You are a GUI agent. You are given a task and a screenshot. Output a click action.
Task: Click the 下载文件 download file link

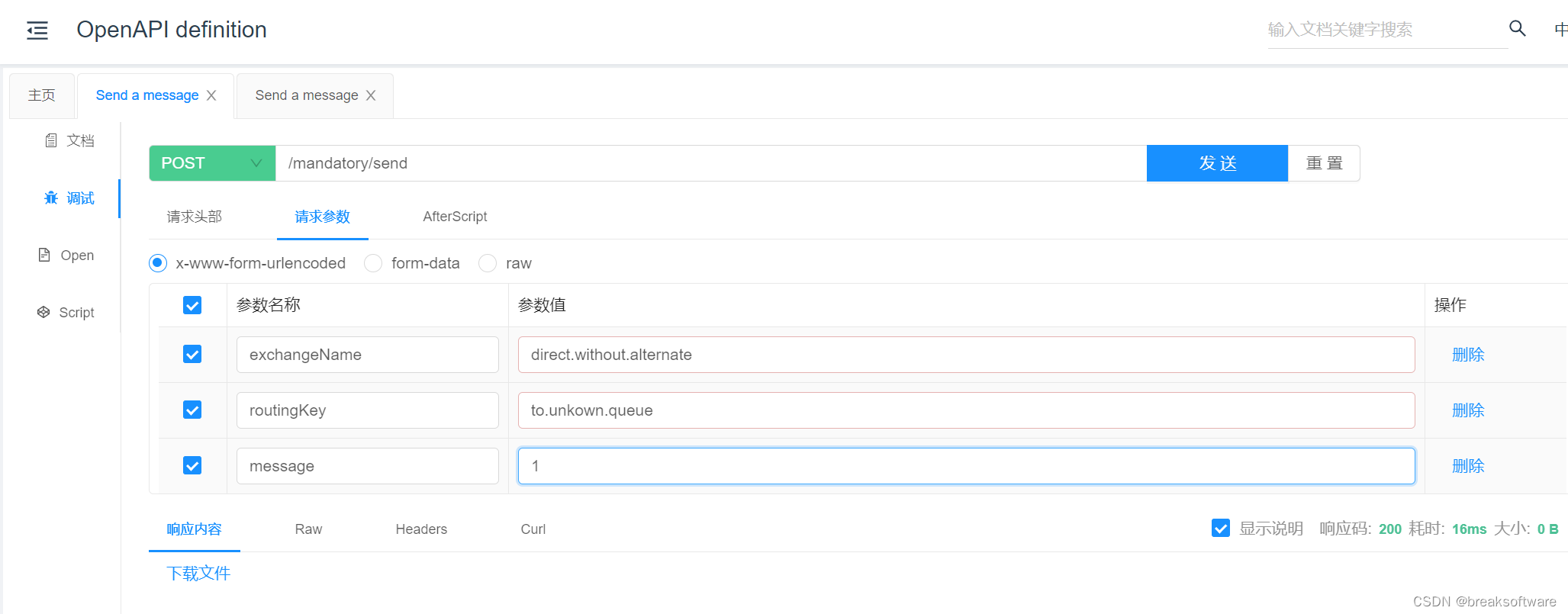tap(198, 574)
